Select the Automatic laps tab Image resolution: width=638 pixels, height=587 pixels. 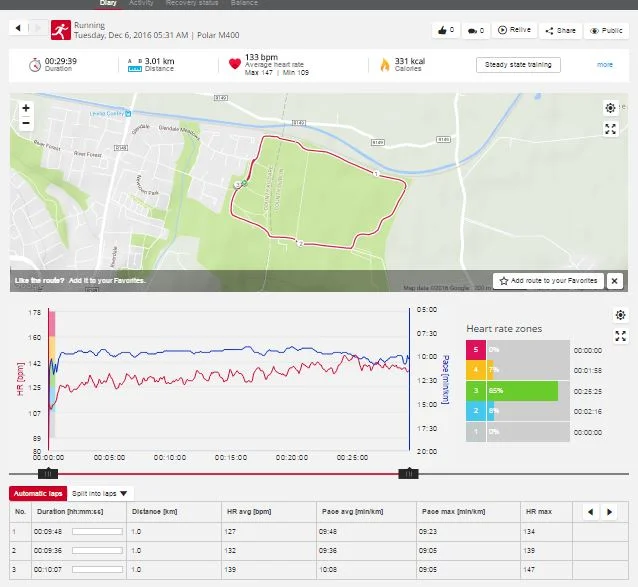click(x=37, y=494)
